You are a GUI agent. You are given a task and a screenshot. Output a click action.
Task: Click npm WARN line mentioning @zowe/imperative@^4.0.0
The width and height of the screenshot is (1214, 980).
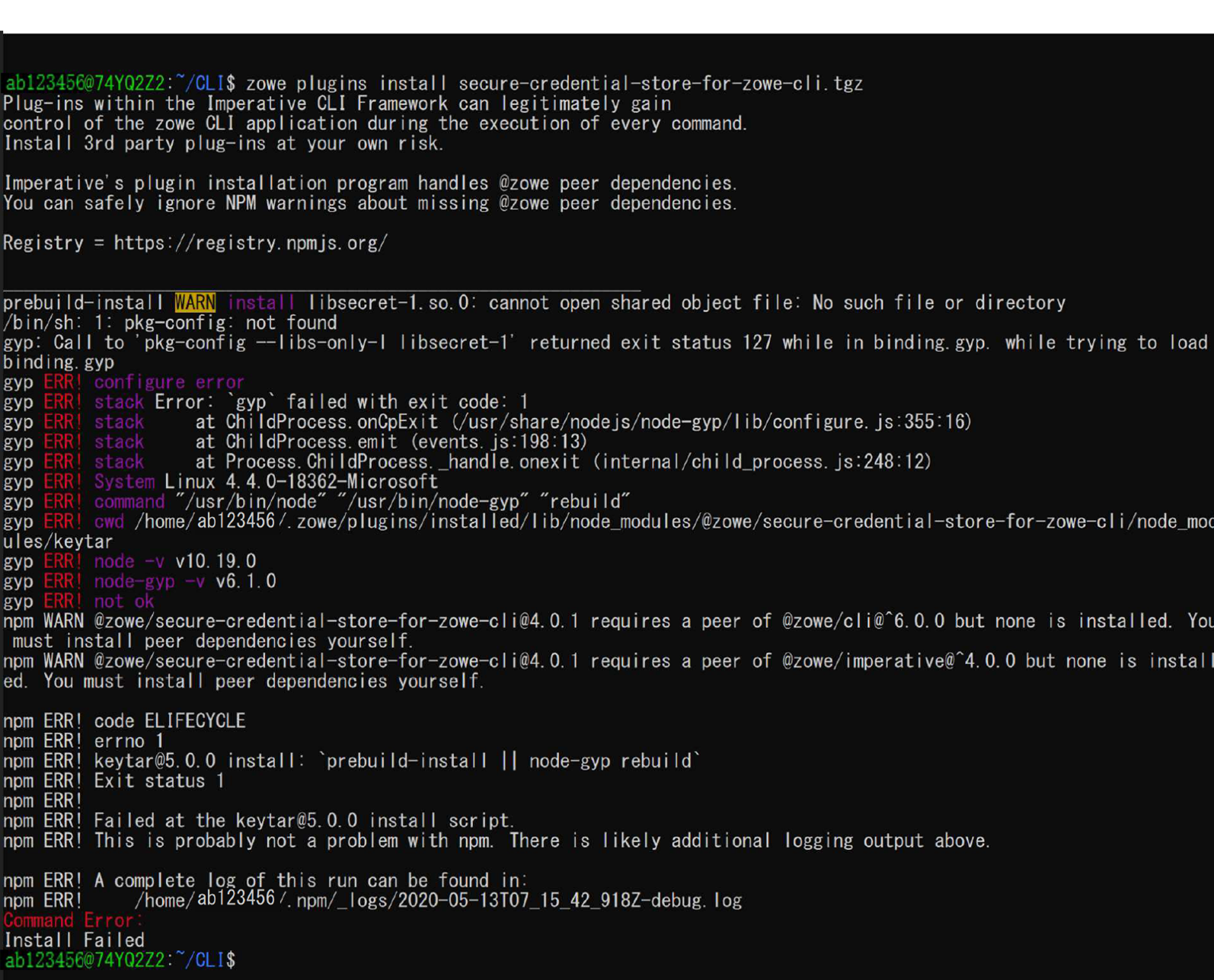609,671
